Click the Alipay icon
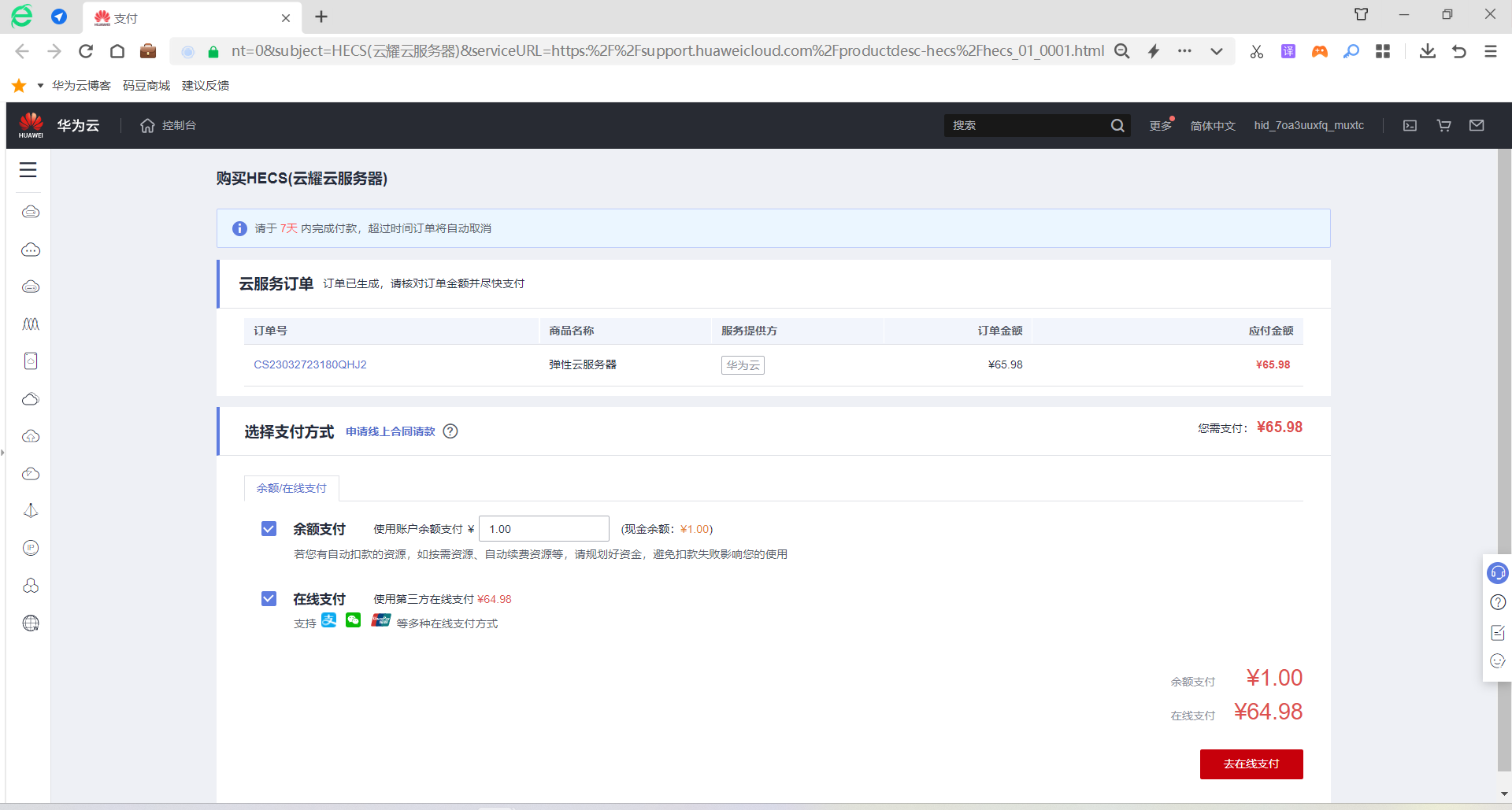The image size is (1512, 810). point(329,620)
